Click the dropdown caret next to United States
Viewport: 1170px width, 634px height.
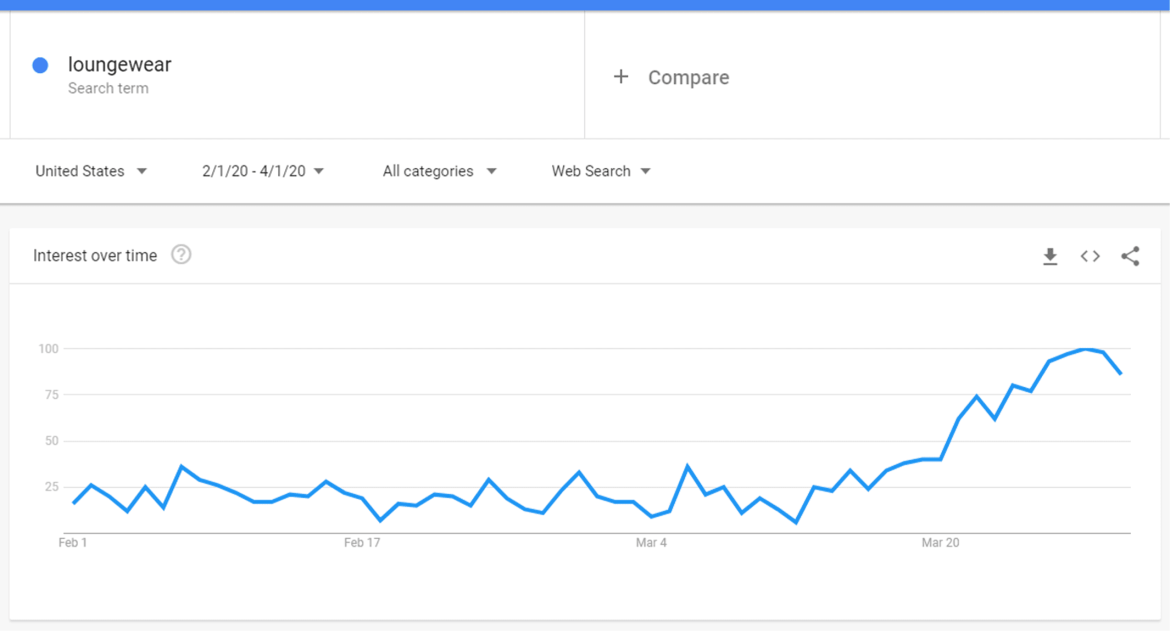tap(142, 171)
